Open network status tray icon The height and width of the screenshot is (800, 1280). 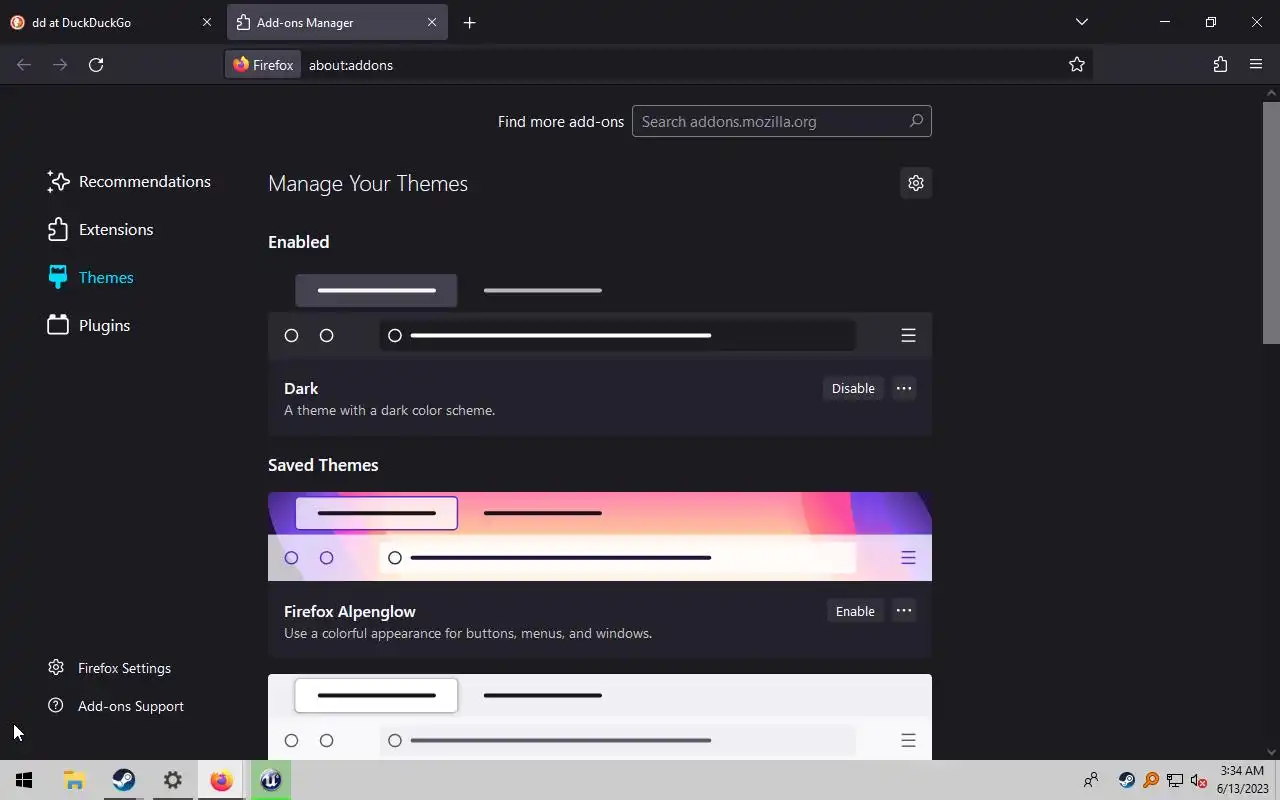point(1175,780)
